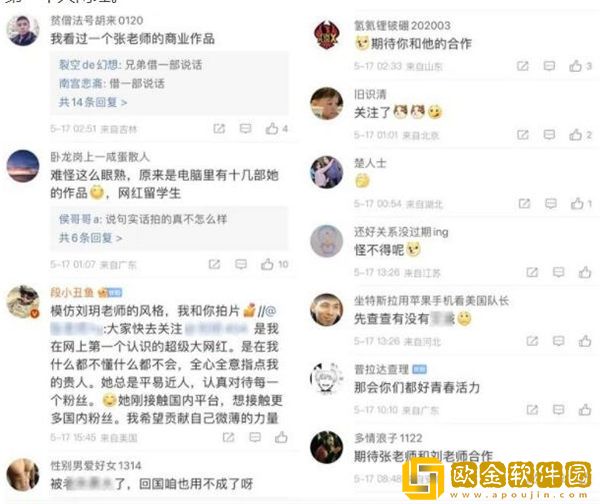Like the 怪不得呢 comment
The image size is (600, 504).
[585, 272]
